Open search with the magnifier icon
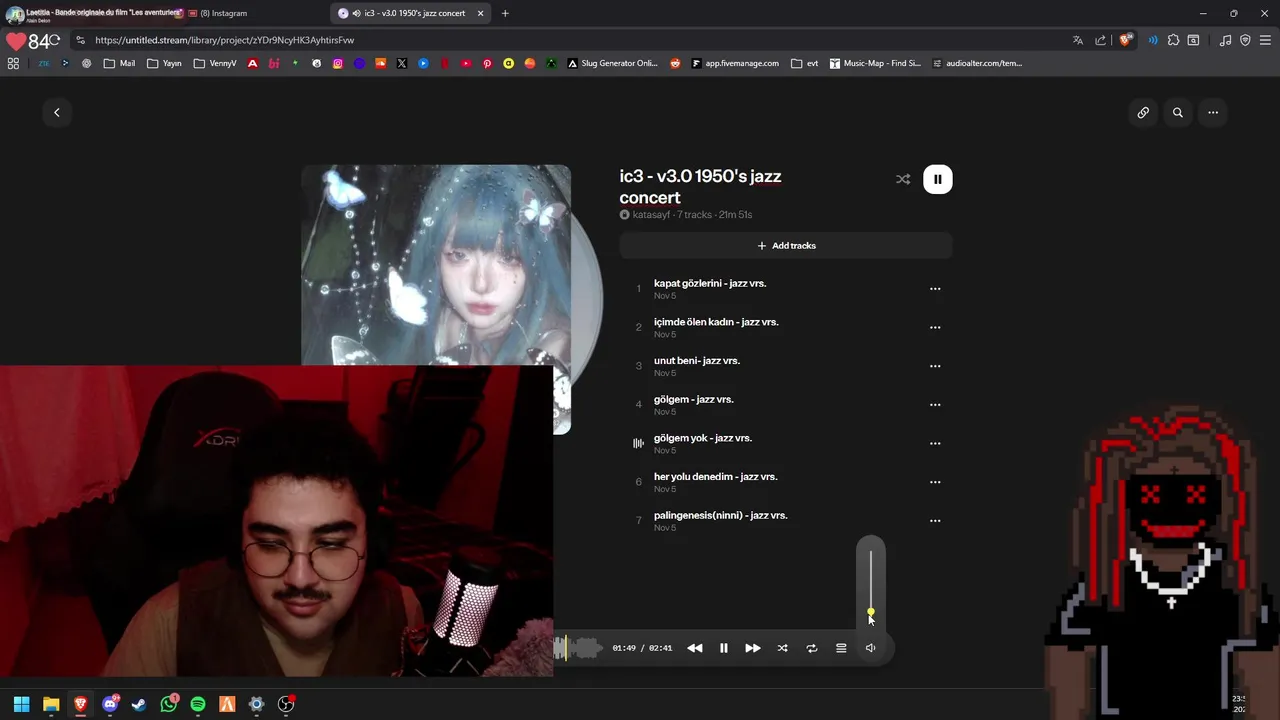This screenshot has height=720, width=1280. click(x=1178, y=112)
